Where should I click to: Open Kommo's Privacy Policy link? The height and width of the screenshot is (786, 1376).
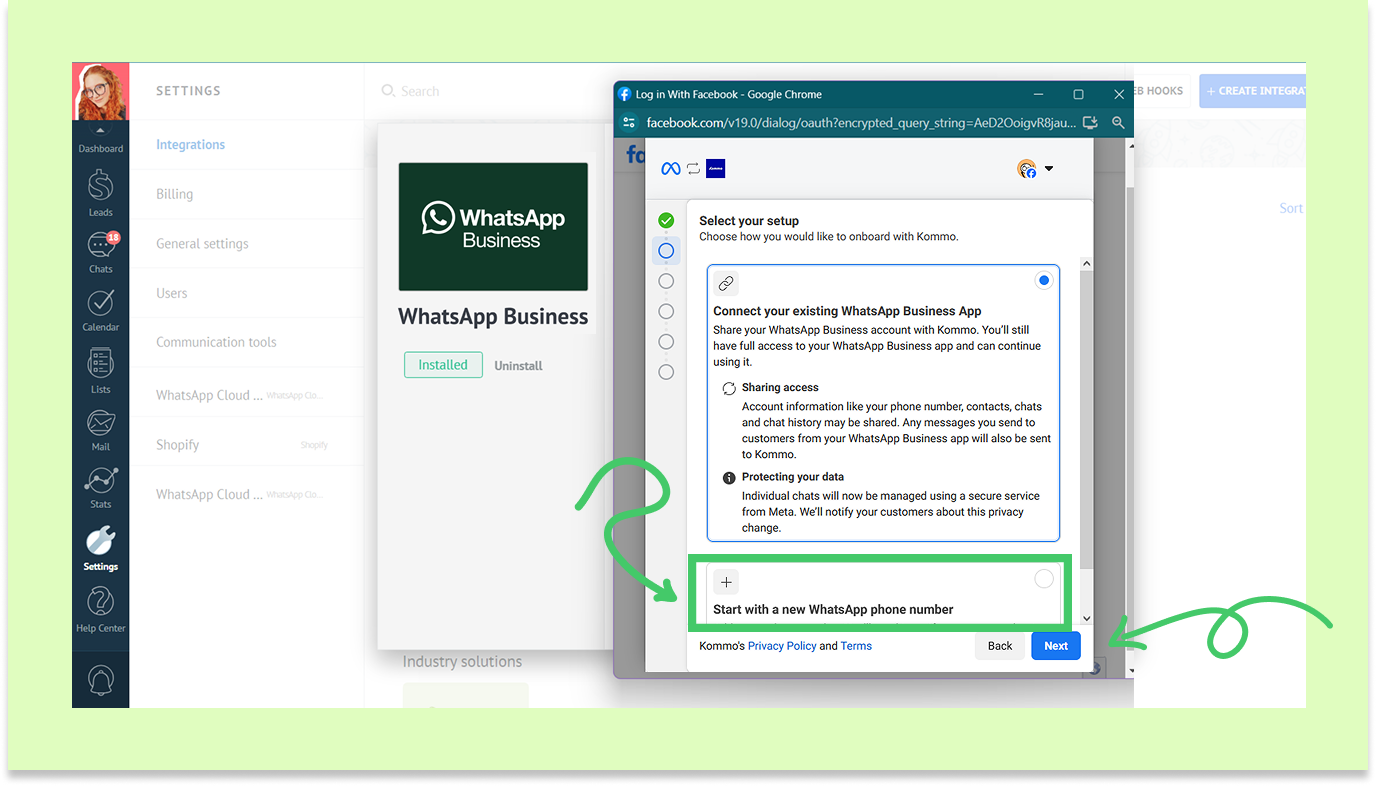tap(782, 646)
